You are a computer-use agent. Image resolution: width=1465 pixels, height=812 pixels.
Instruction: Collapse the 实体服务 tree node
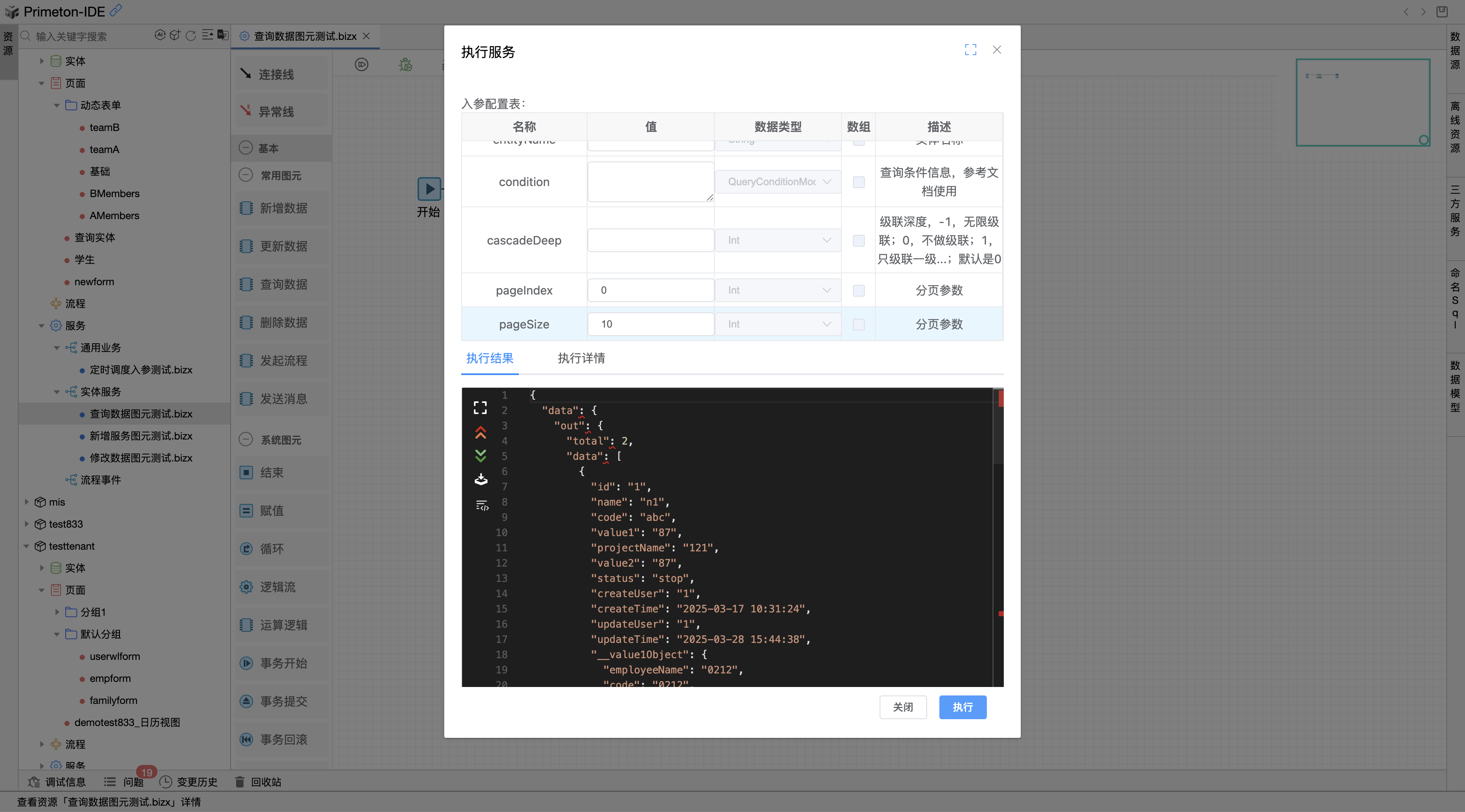[57, 392]
